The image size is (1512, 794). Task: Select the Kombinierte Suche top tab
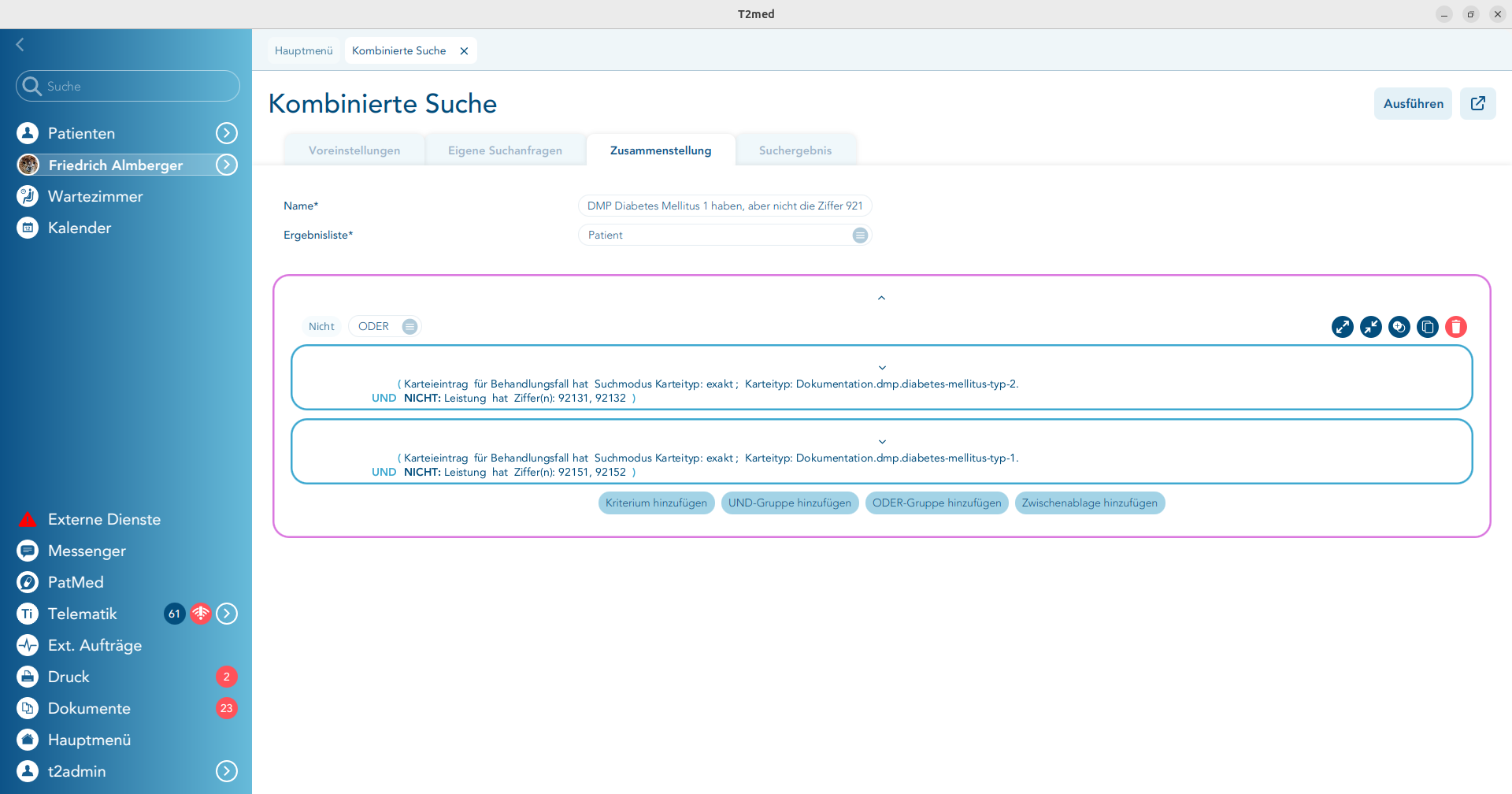399,50
